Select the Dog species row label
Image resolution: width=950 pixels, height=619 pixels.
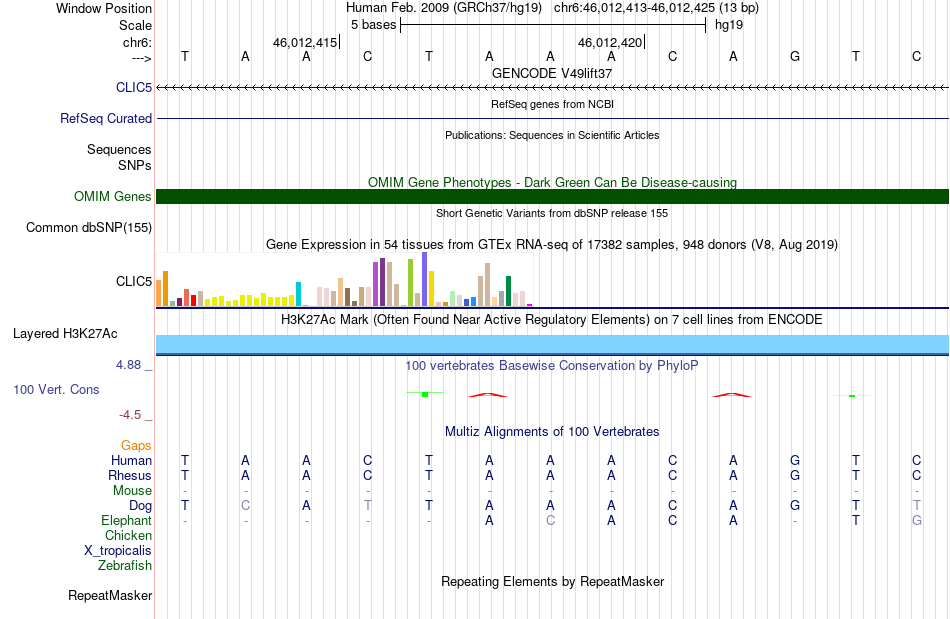coord(141,506)
